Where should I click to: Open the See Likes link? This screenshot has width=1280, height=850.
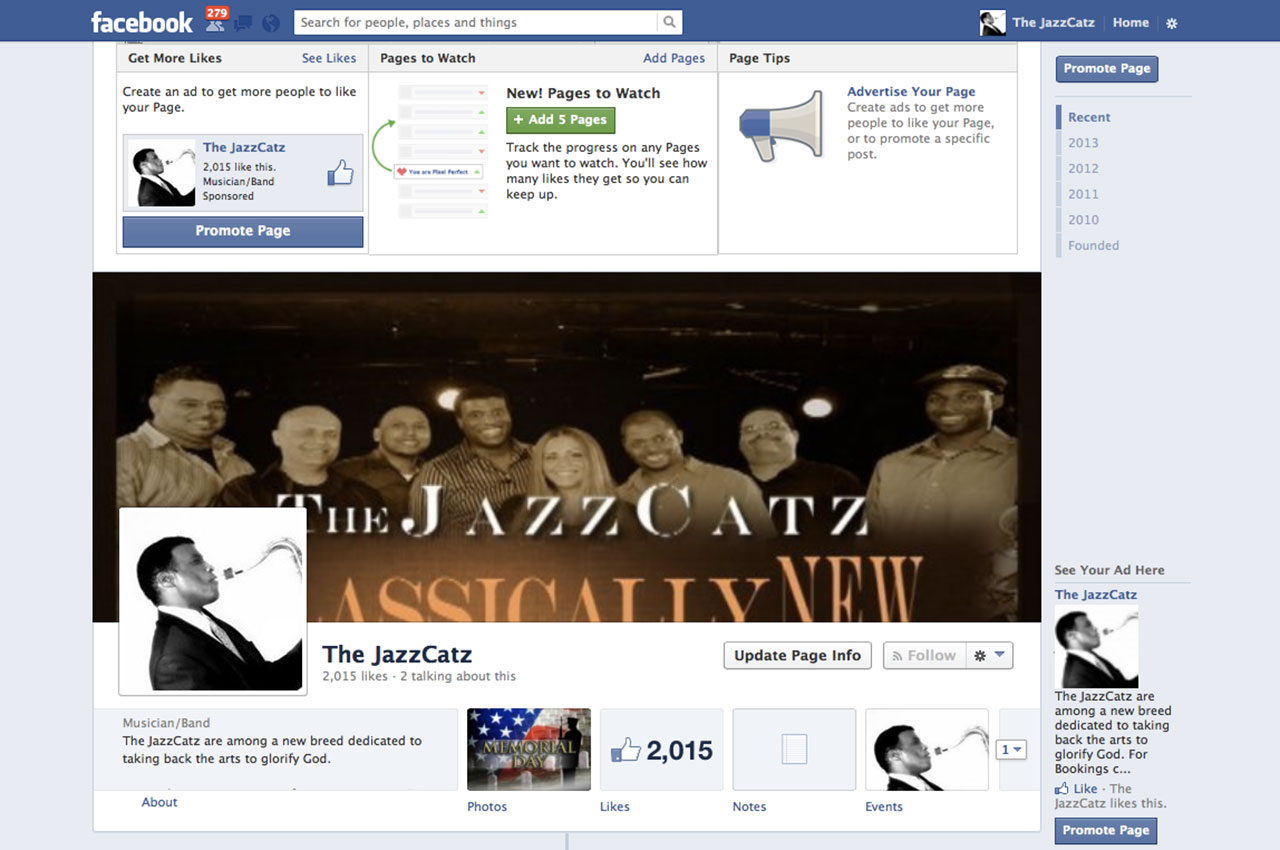(x=329, y=58)
